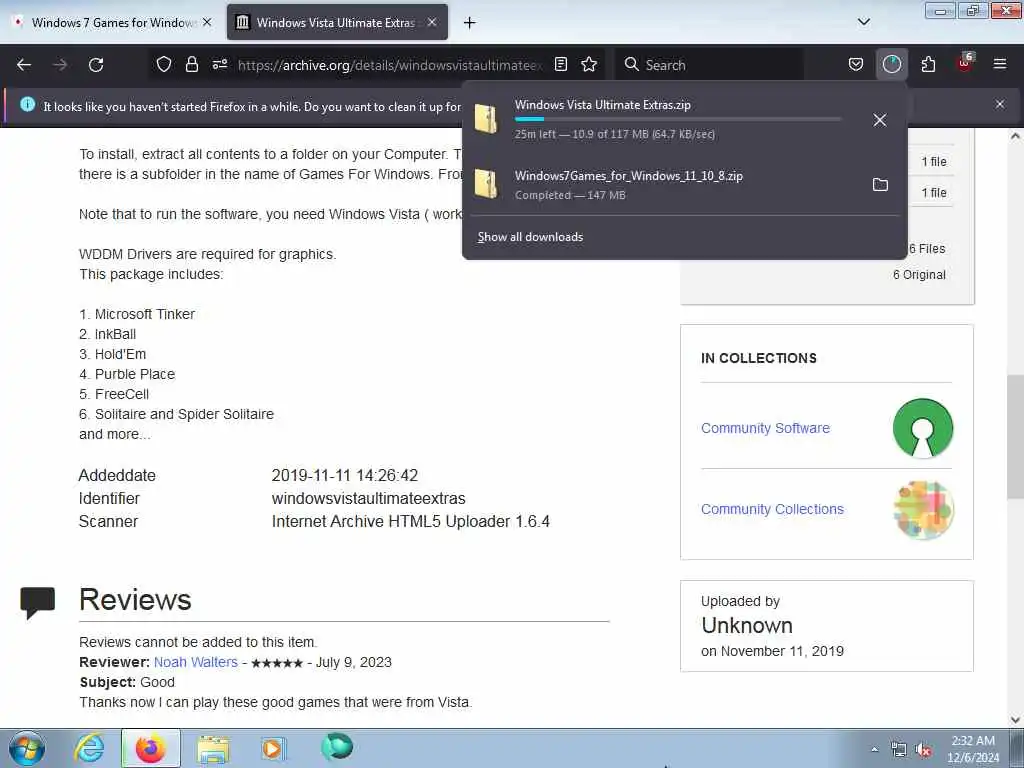Viewport: 1024px width, 768px height.
Task: Expand the list all tabs chevron
Action: click(x=863, y=22)
